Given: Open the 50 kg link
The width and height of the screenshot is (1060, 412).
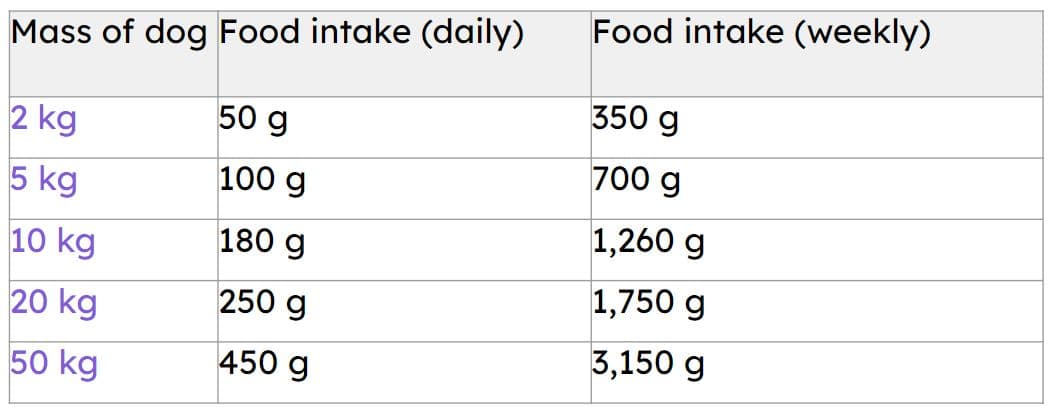Looking at the screenshot, I should (53, 362).
